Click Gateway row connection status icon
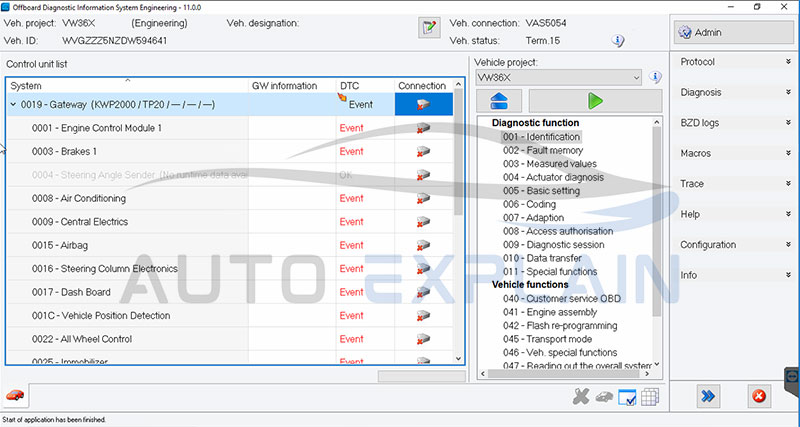This screenshot has height=427, width=800. point(423,105)
